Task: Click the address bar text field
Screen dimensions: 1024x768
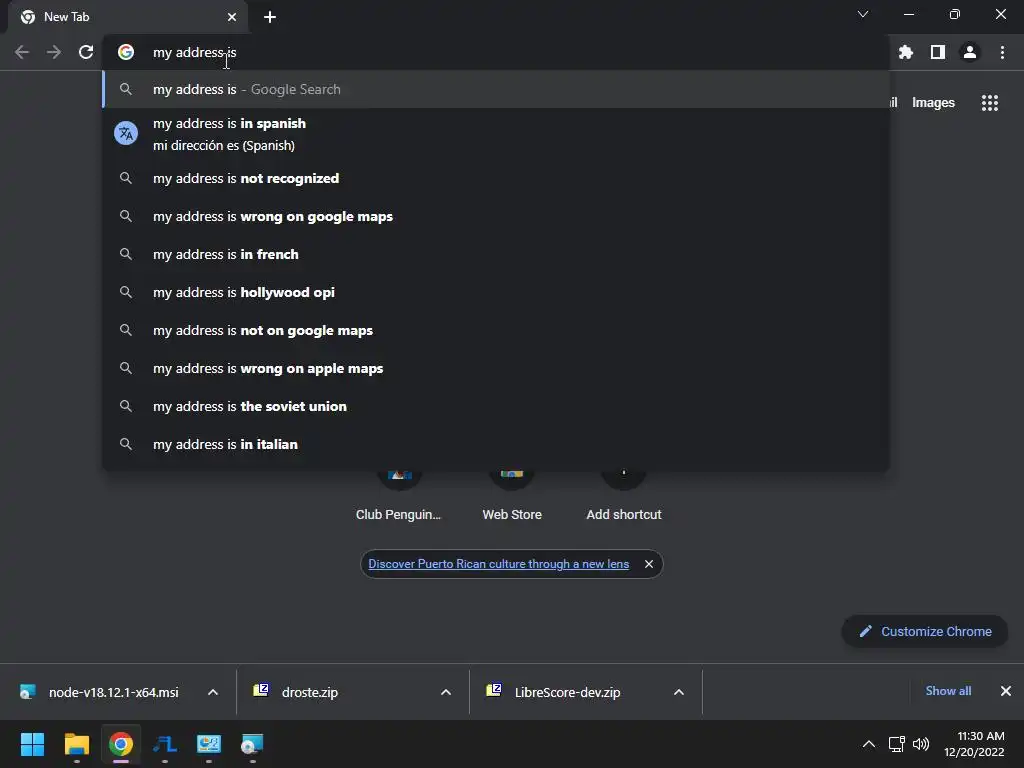Action: (496, 52)
